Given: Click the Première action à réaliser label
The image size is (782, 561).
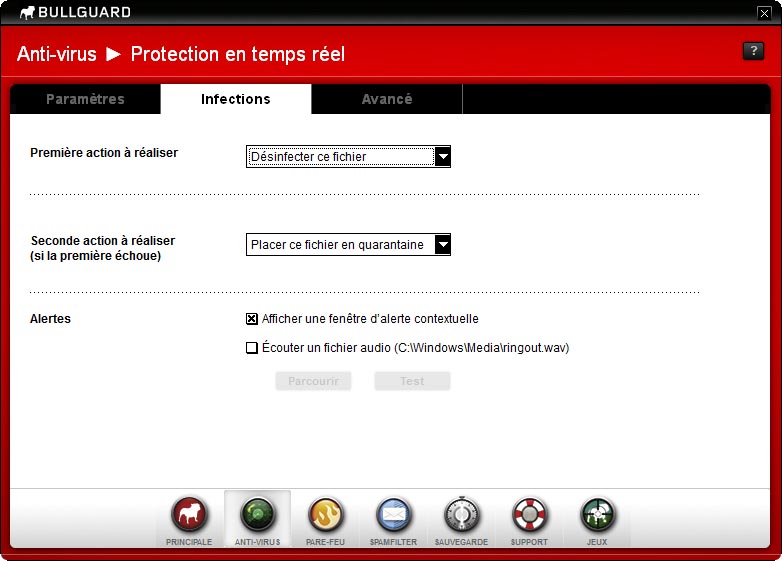Looking at the screenshot, I should click(x=104, y=153).
